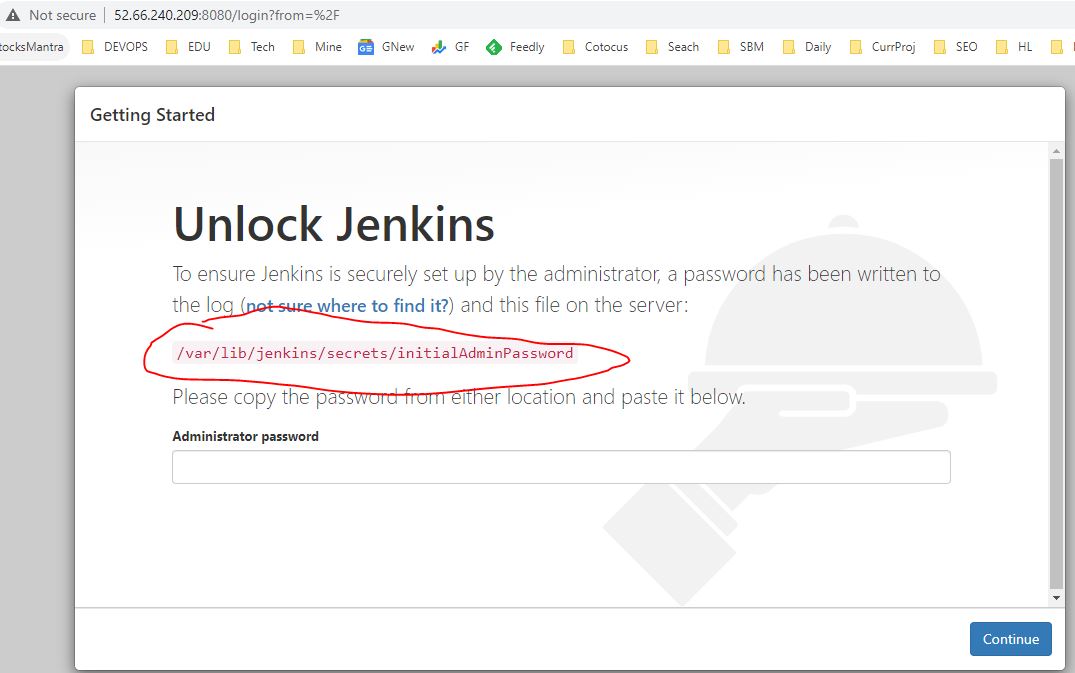Focus the Administrator password field
1075x673 pixels.
pyautogui.click(x=561, y=467)
